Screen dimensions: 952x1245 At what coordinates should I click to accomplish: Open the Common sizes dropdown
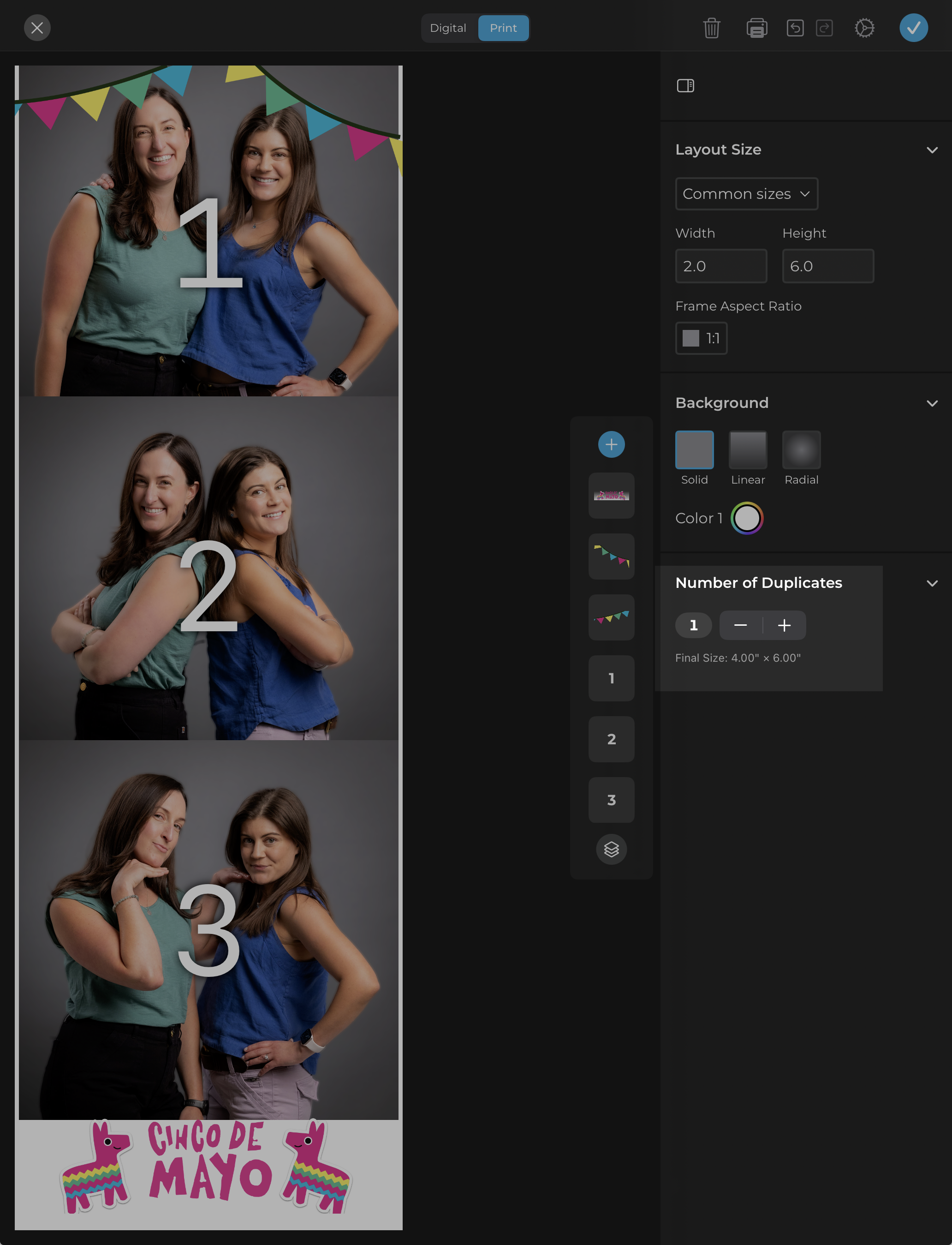(746, 194)
